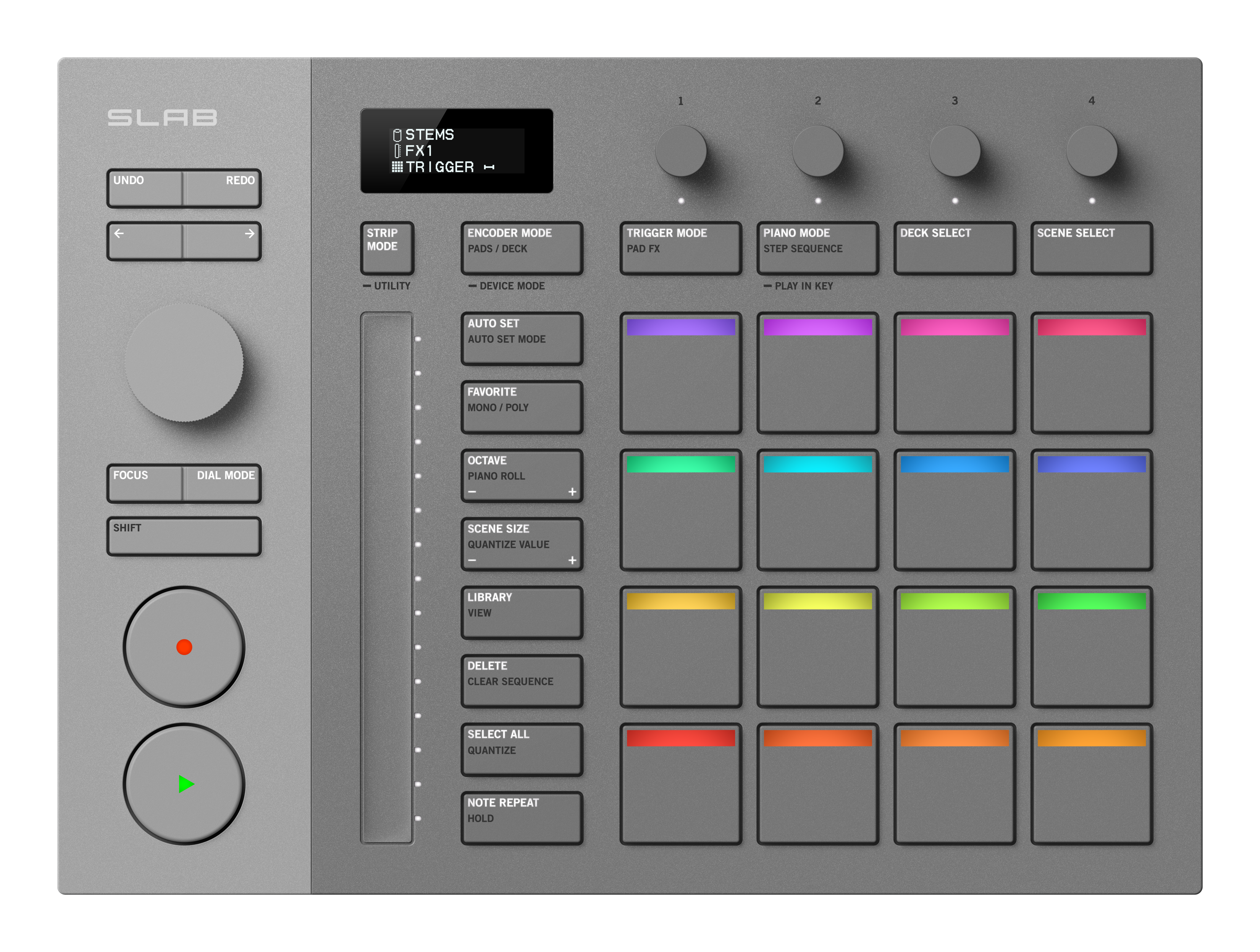Activate the DECK SELECT button
Screen dimensions: 1260x952
click(x=955, y=248)
